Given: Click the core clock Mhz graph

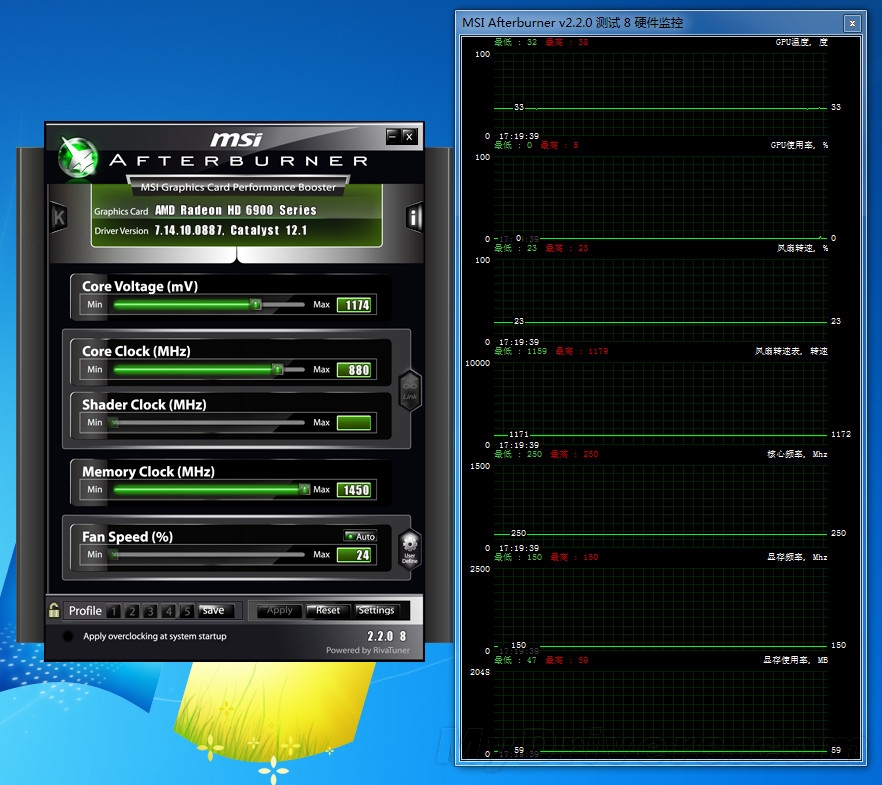Looking at the screenshot, I should click(660, 507).
